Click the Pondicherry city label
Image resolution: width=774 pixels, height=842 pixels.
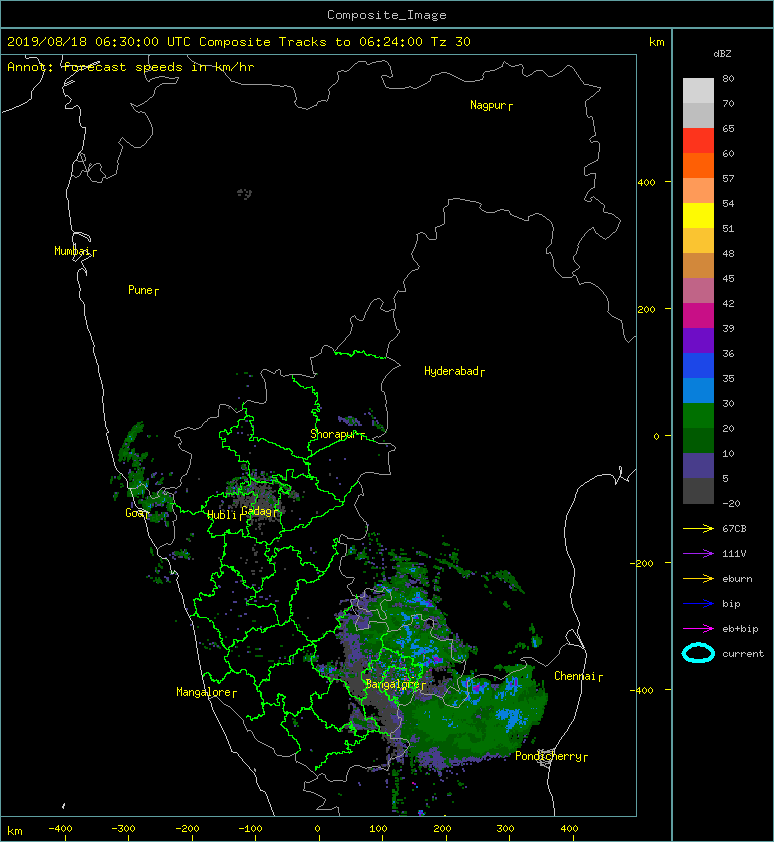click(548, 756)
